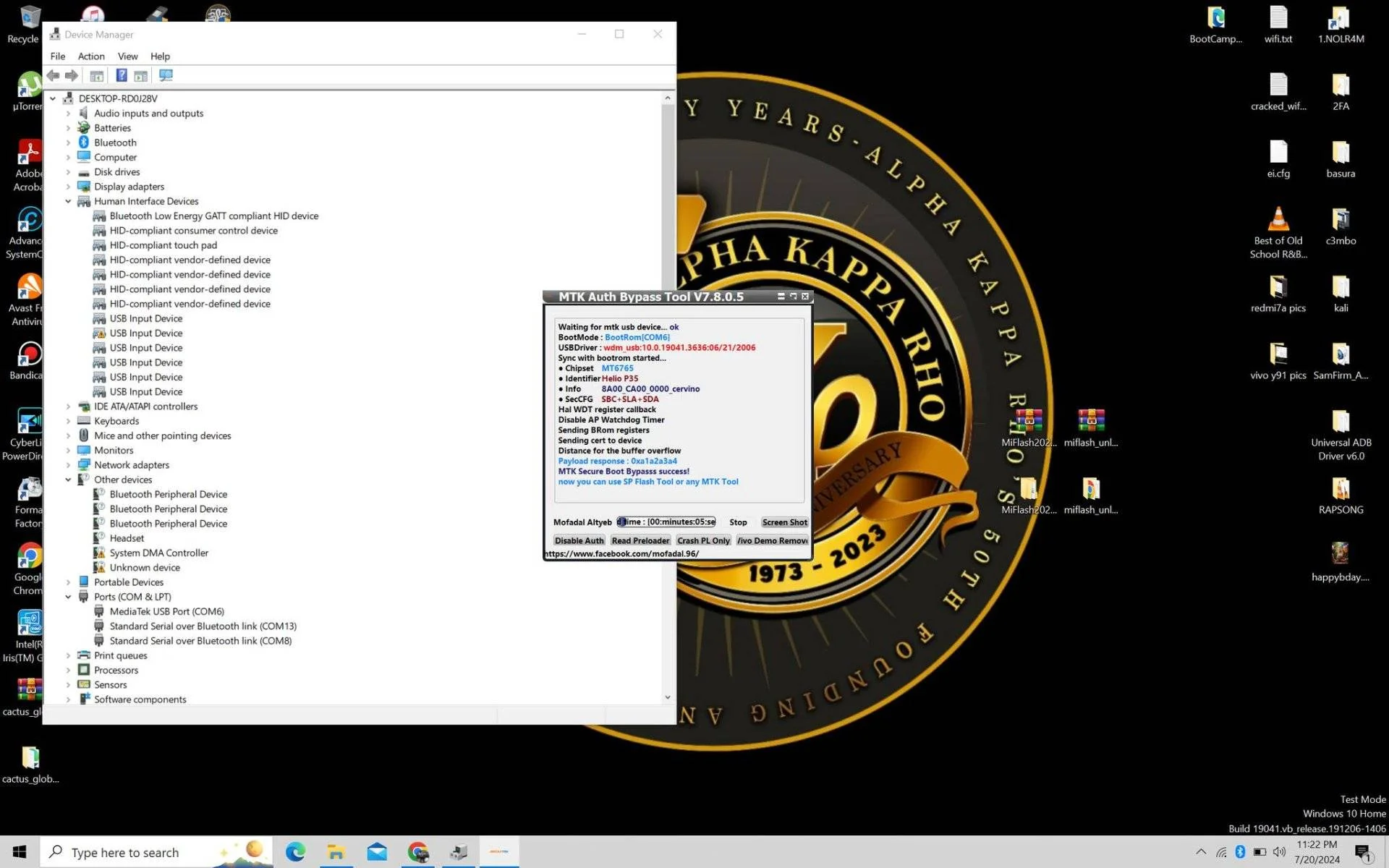Open Microsoft Edge from the taskbar

click(295, 852)
